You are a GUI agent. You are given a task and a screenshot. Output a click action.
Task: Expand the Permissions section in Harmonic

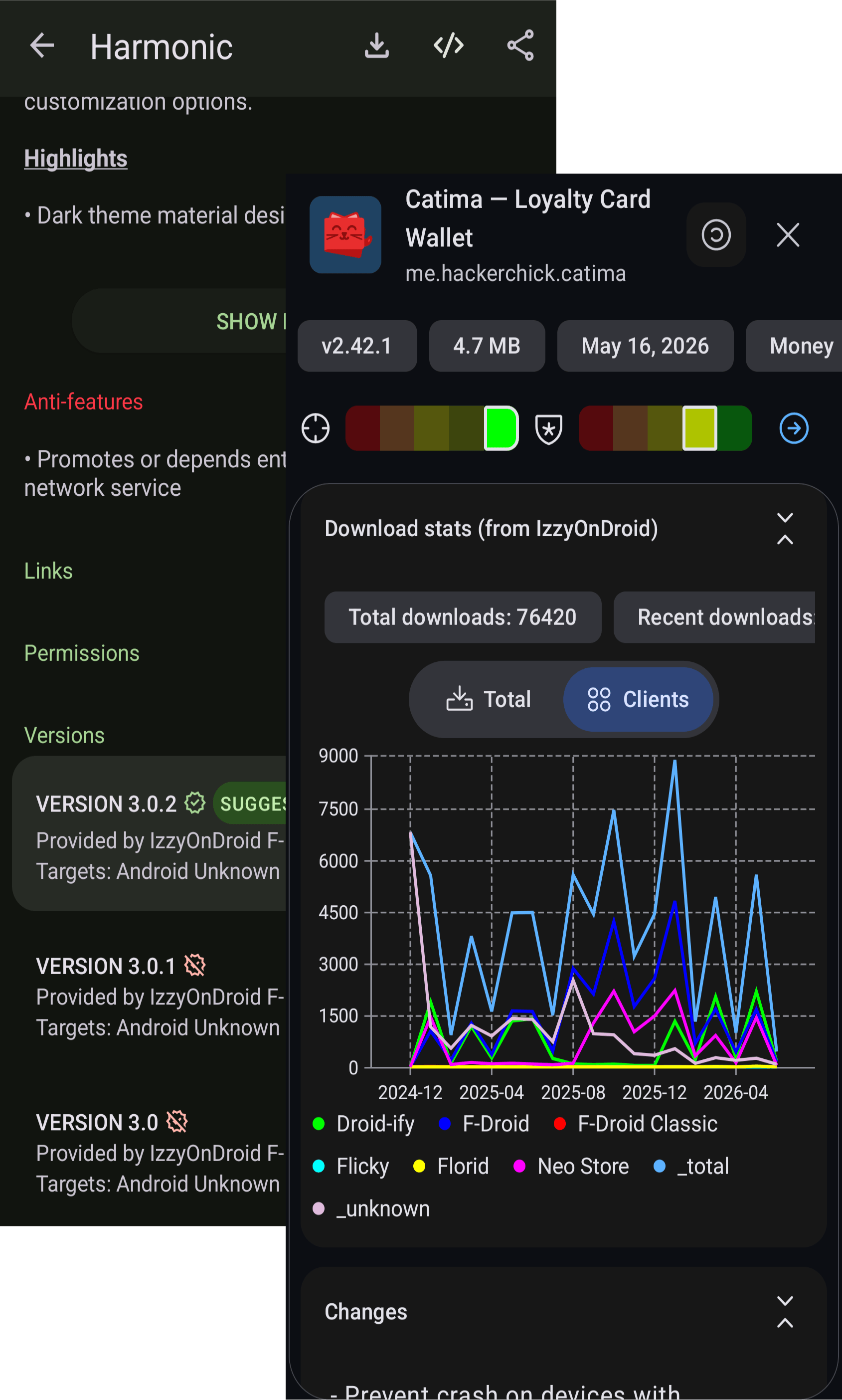(82, 653)
